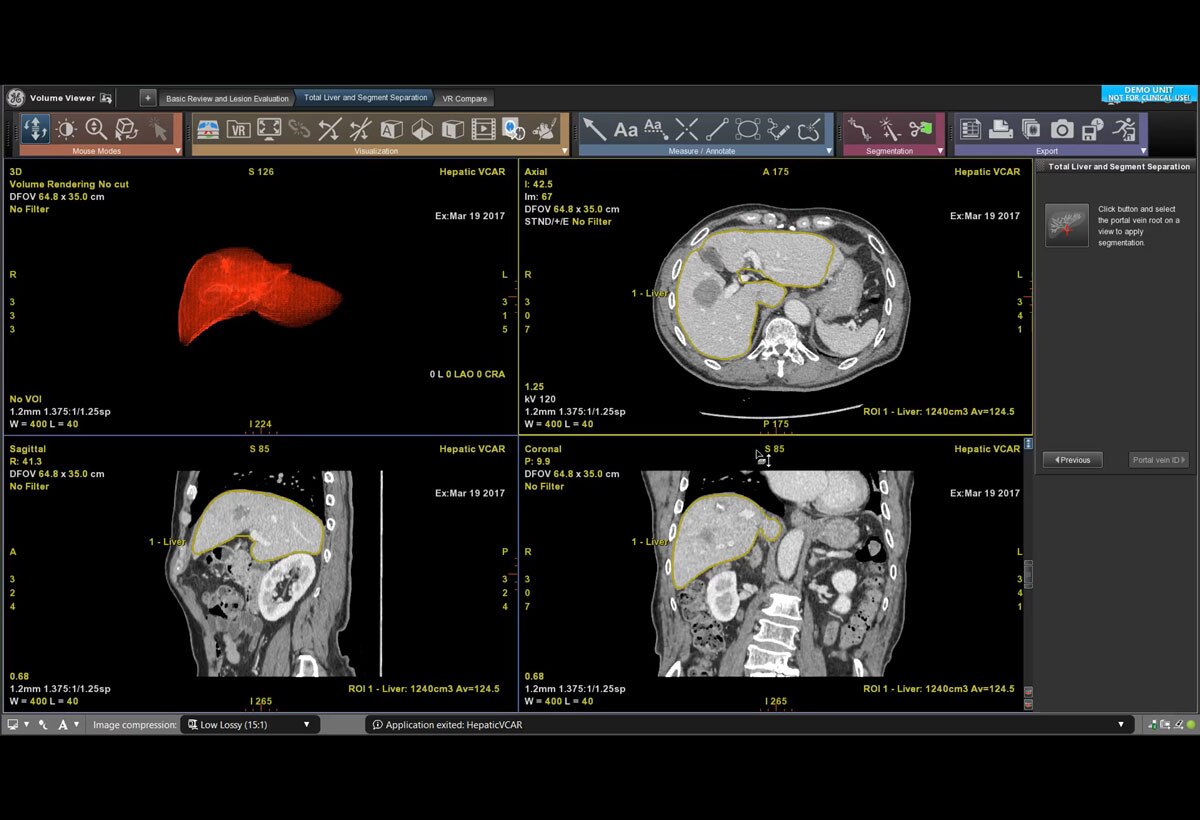Click the coronal view vertical slice scrollbar

(x=1028, y=573)
